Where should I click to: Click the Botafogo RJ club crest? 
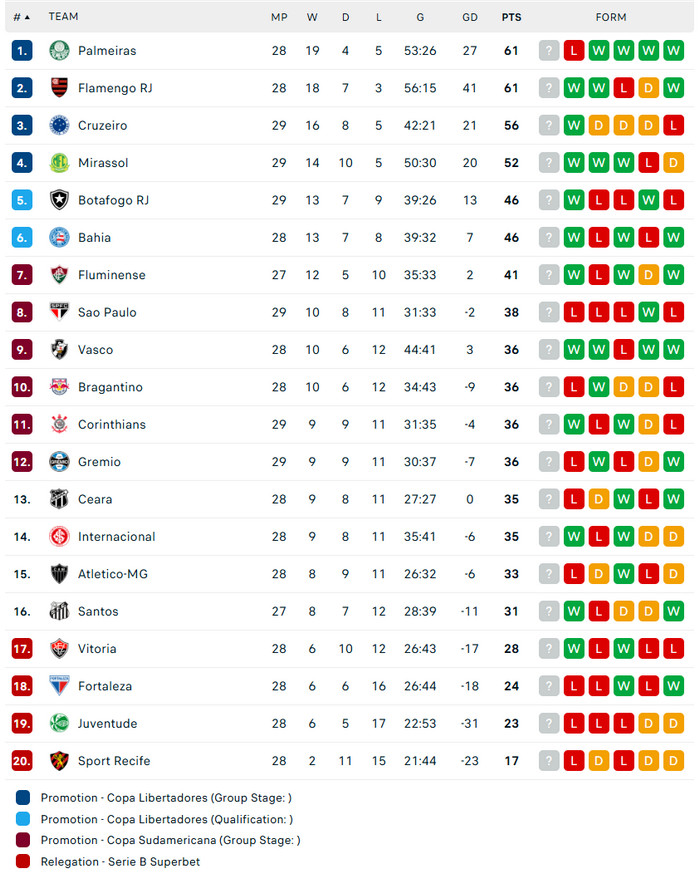(x=59, y=200)
